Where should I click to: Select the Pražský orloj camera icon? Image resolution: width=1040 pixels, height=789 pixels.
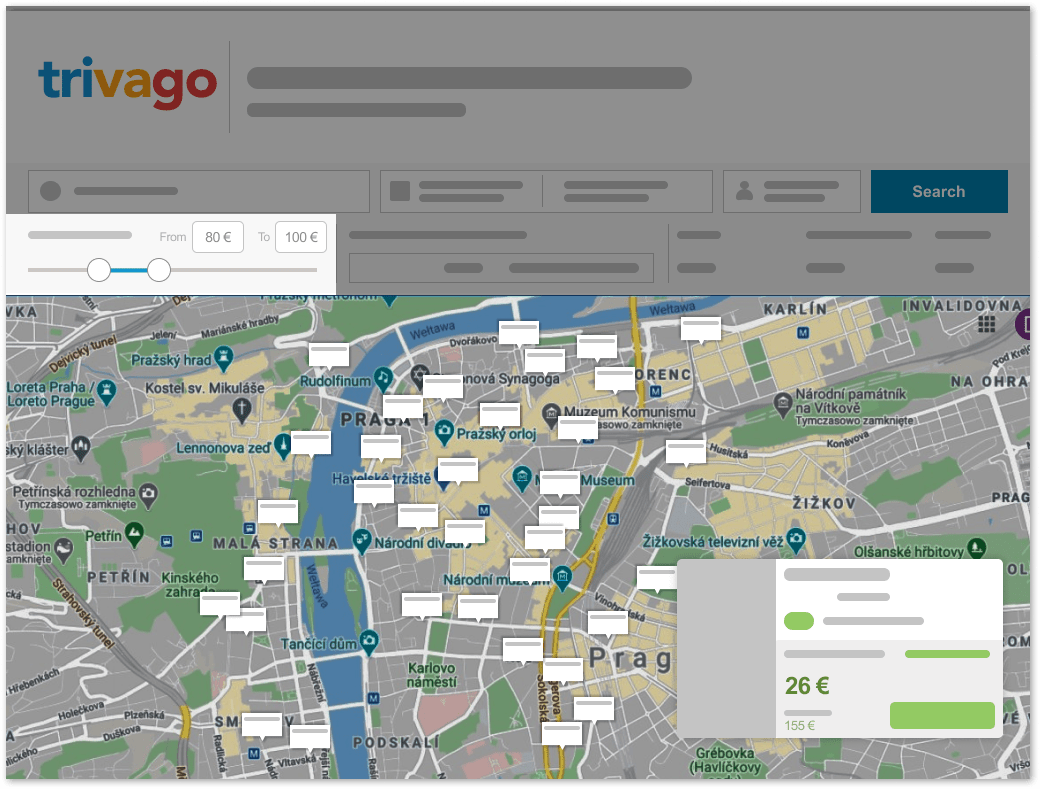(x=444, y=432)
